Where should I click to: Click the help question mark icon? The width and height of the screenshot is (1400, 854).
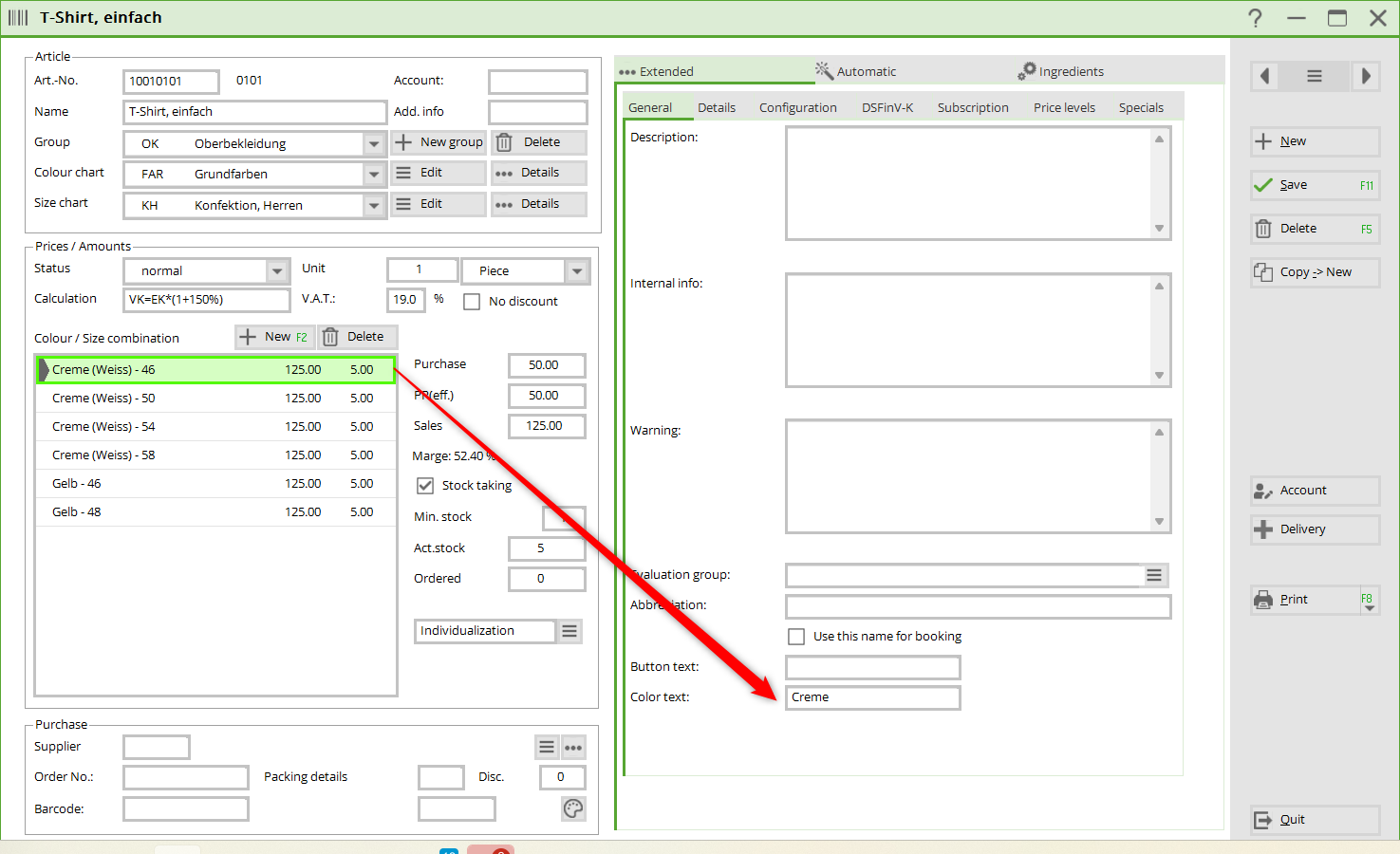tap(1255, 18)
